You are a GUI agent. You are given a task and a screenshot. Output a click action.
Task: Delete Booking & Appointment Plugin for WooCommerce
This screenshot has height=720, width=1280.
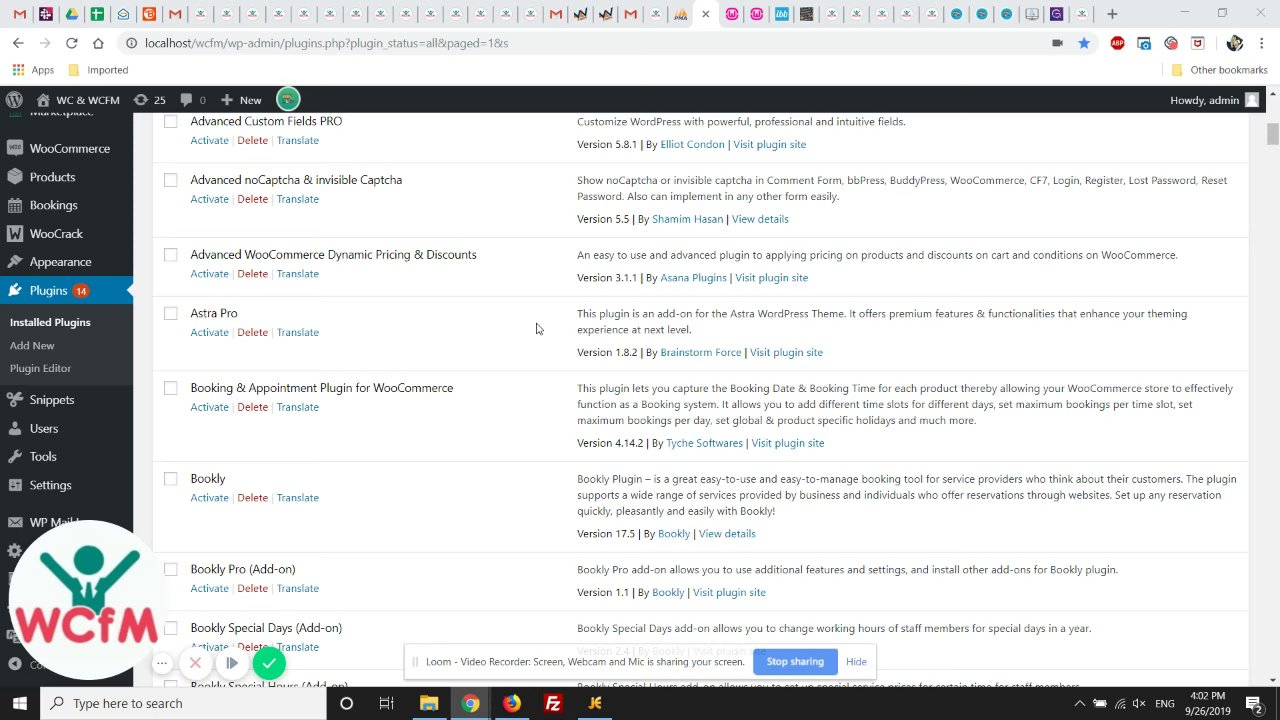pyautogui.click(x=252, y=407)
